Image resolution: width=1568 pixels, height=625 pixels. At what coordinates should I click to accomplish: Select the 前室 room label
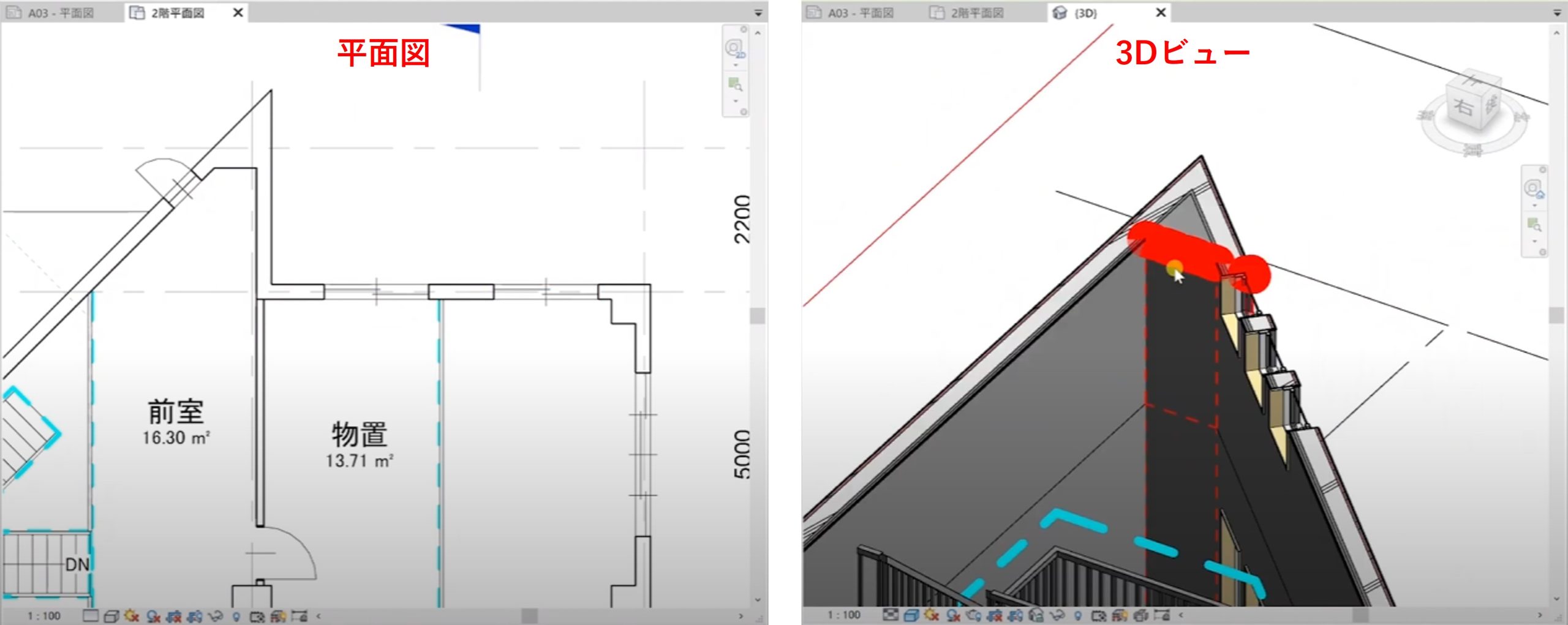pos(176,412)
